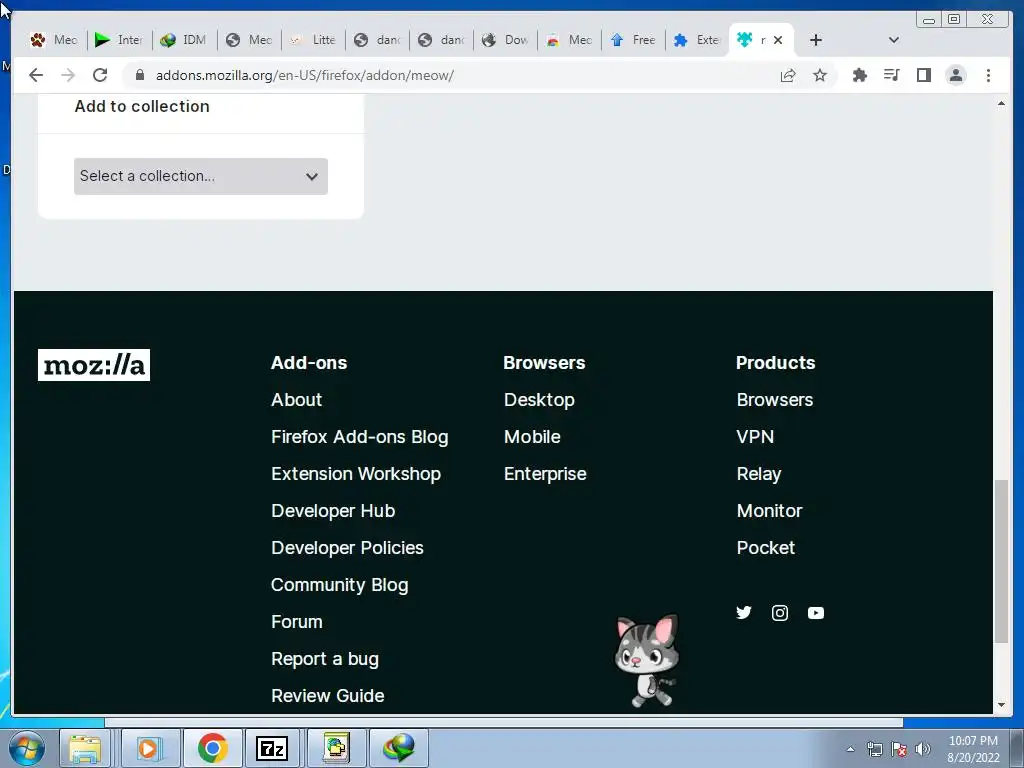
Task: Open Firefox Add-ons Blog link
Action: tap(360, 437)
